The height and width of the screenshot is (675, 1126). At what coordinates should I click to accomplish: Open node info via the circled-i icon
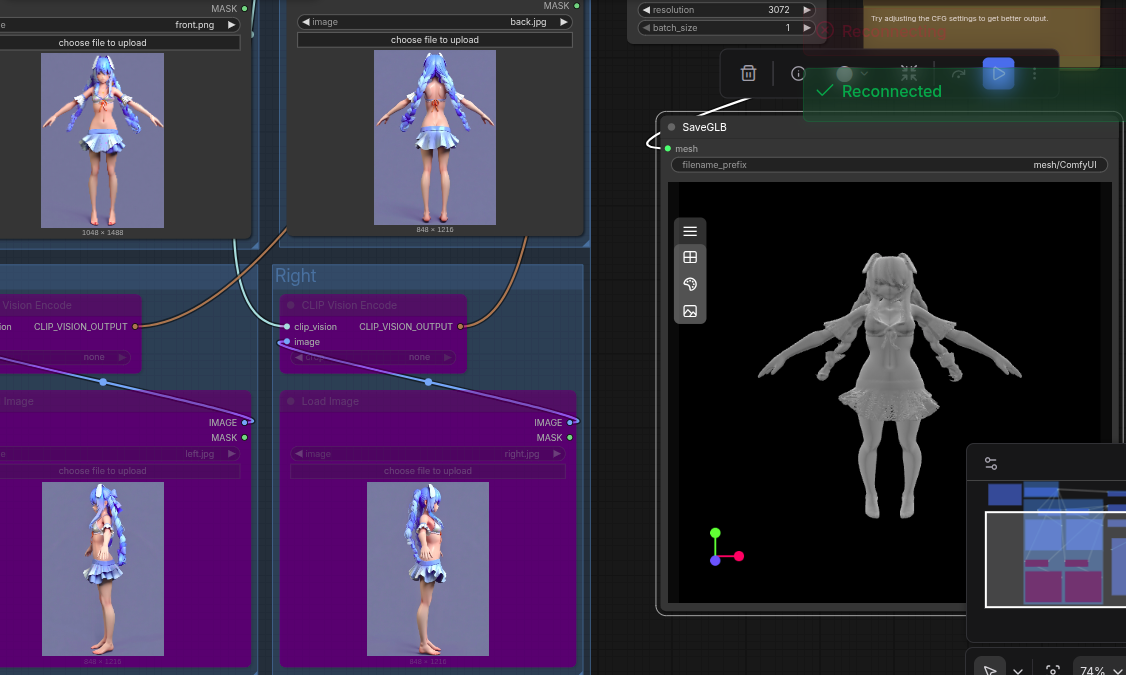point(798,73)
